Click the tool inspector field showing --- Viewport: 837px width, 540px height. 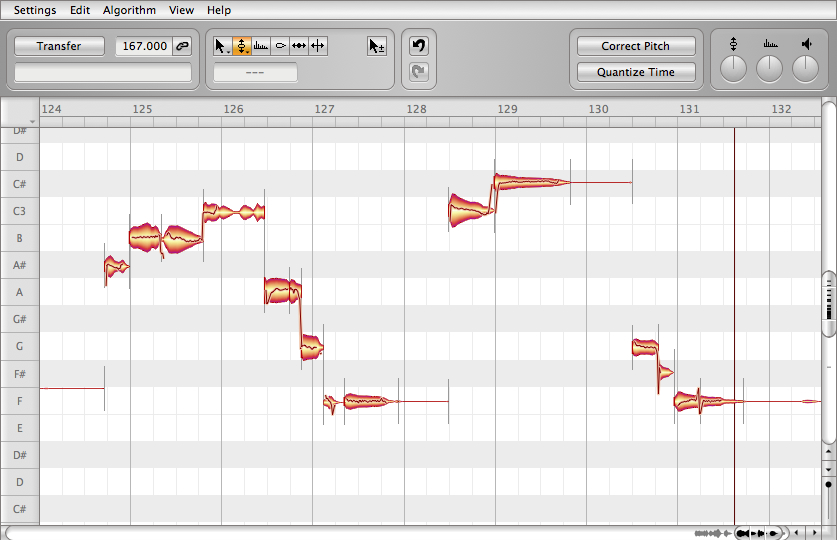pos(255,72)
